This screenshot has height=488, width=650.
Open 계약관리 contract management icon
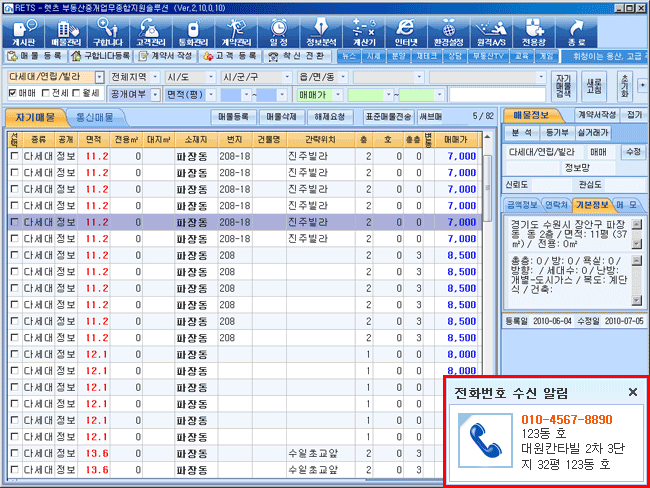click(236, 32)
